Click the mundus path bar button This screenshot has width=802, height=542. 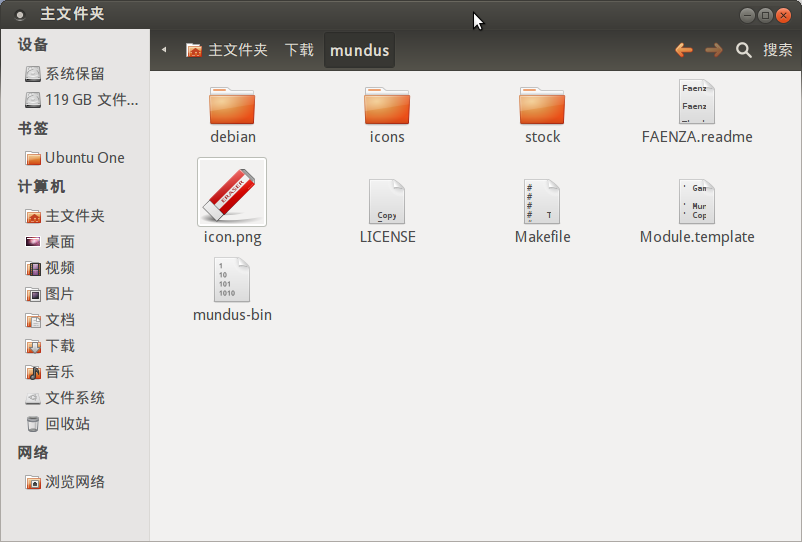(360, 50)
